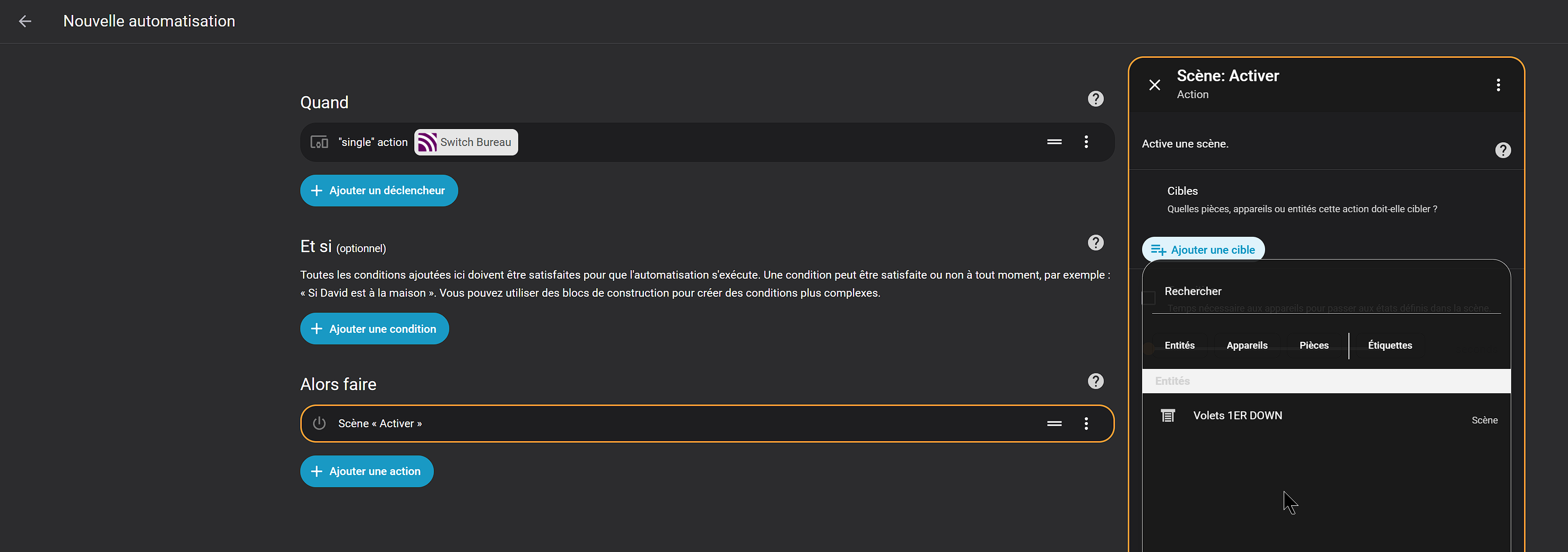Open help for the Quand section
This screenshot has width=1568, height=552.
coord(1095,99)
